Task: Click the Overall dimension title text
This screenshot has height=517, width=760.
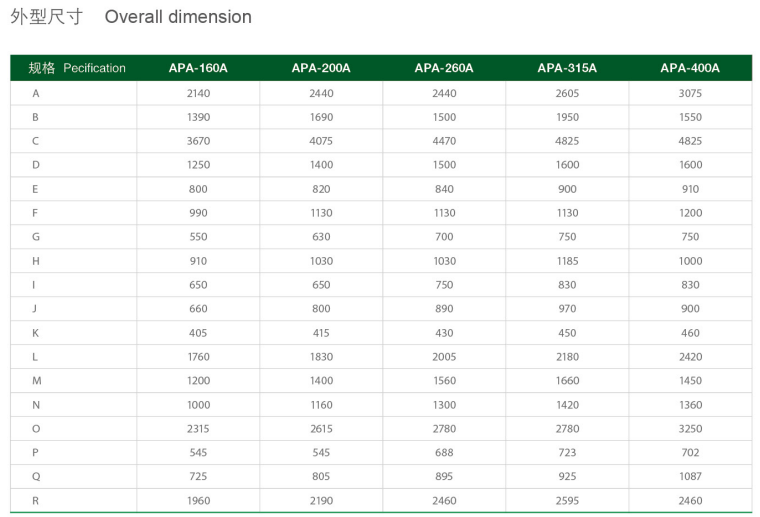Action: coord(178,17)
